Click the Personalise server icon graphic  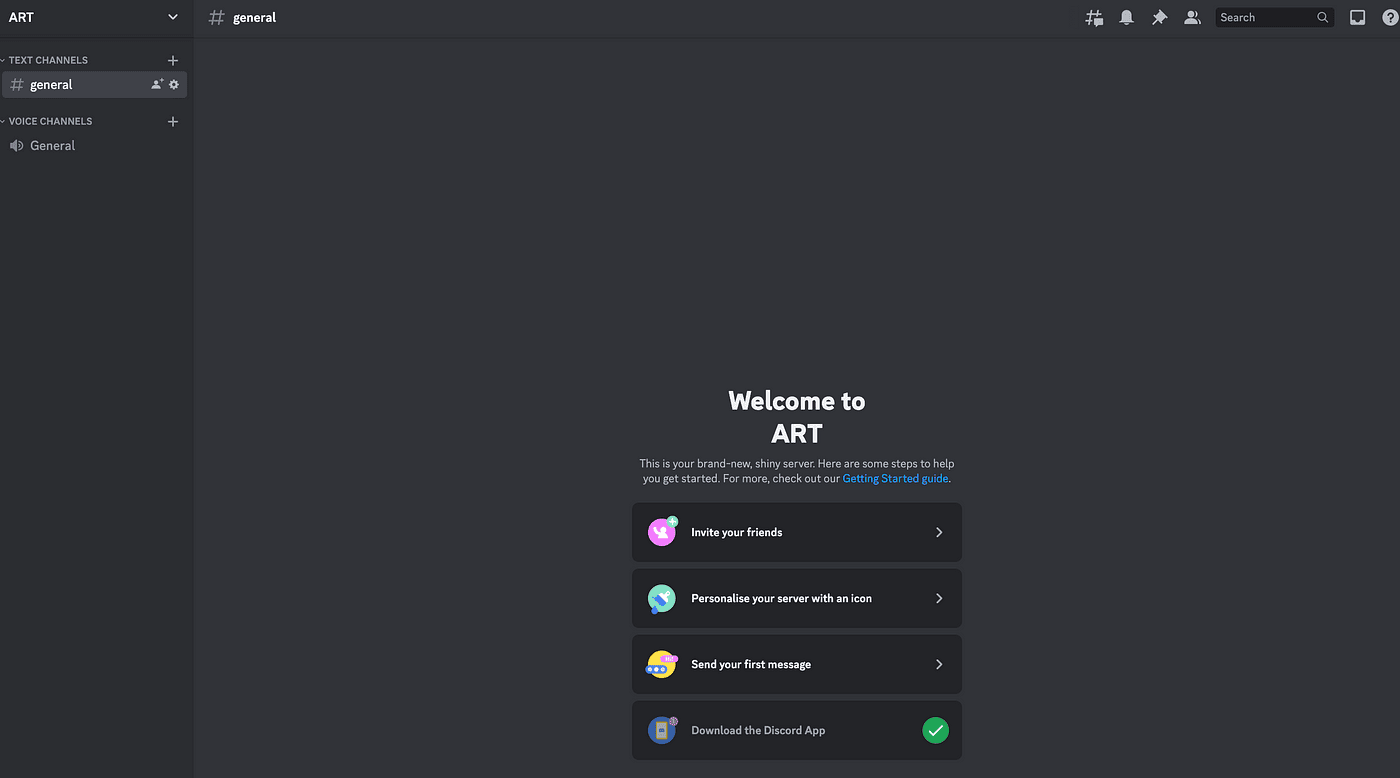click(x=661, y=598)
